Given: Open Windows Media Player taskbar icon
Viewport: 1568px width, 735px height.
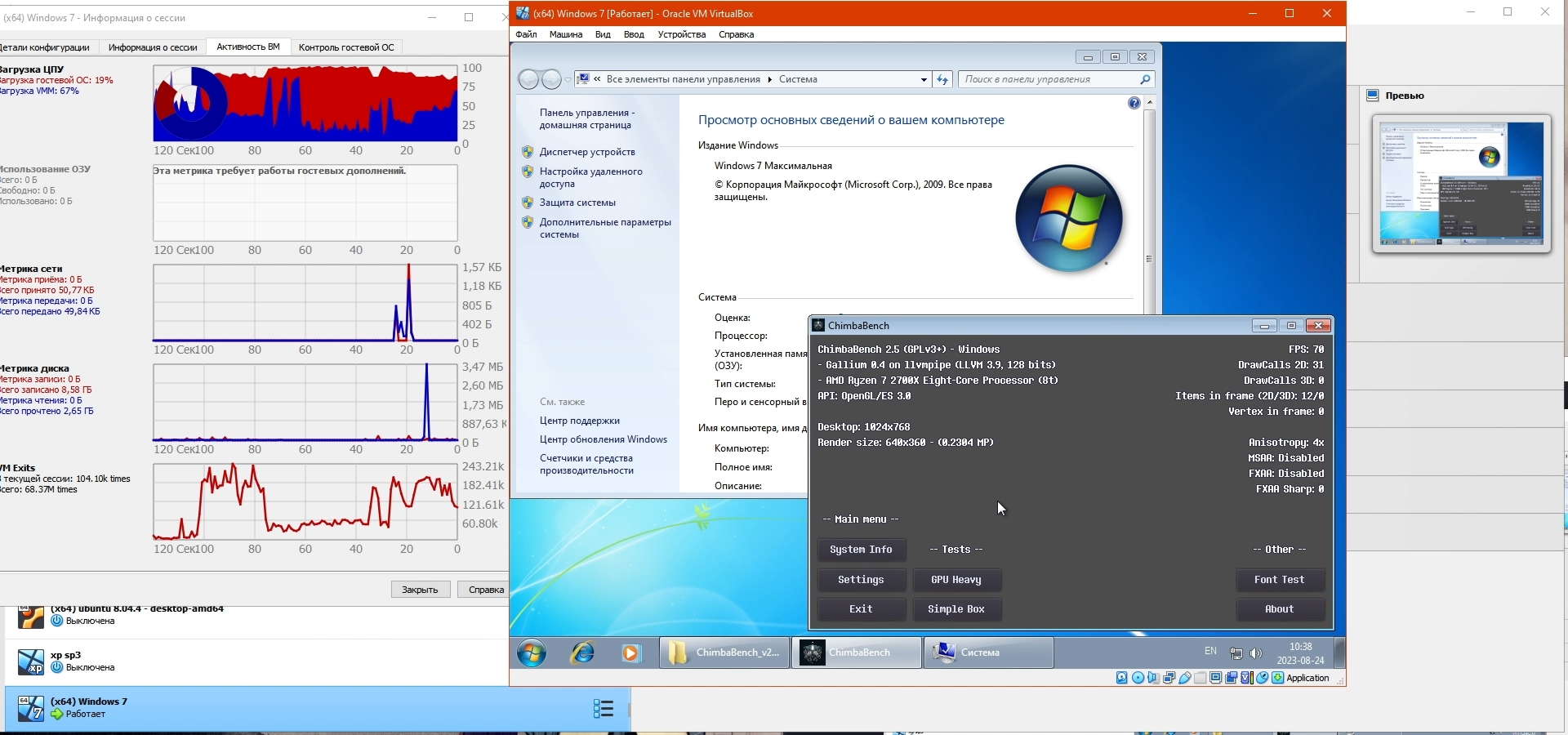Looking at the screenshot, I should coord(630,653).
